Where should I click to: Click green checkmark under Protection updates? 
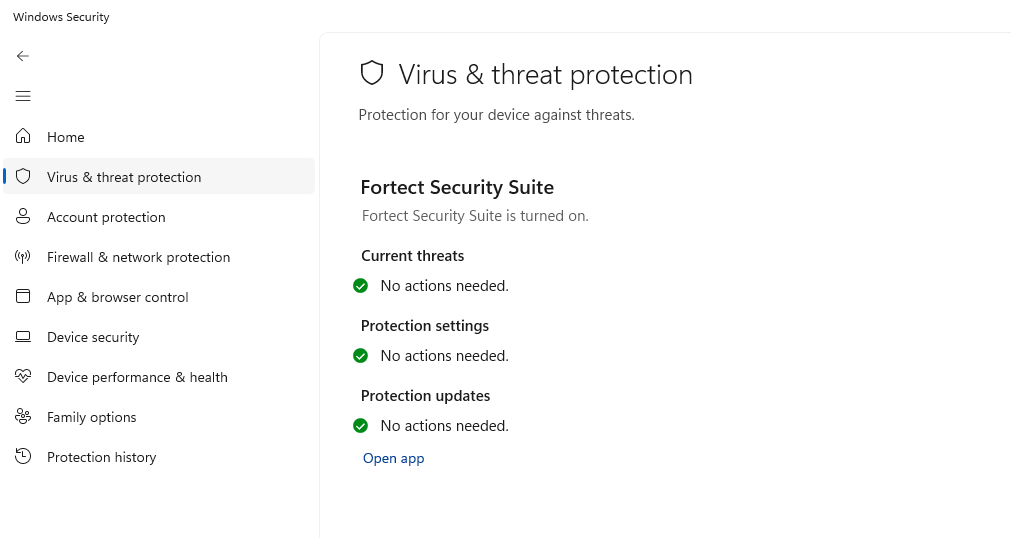click(361, 426)
